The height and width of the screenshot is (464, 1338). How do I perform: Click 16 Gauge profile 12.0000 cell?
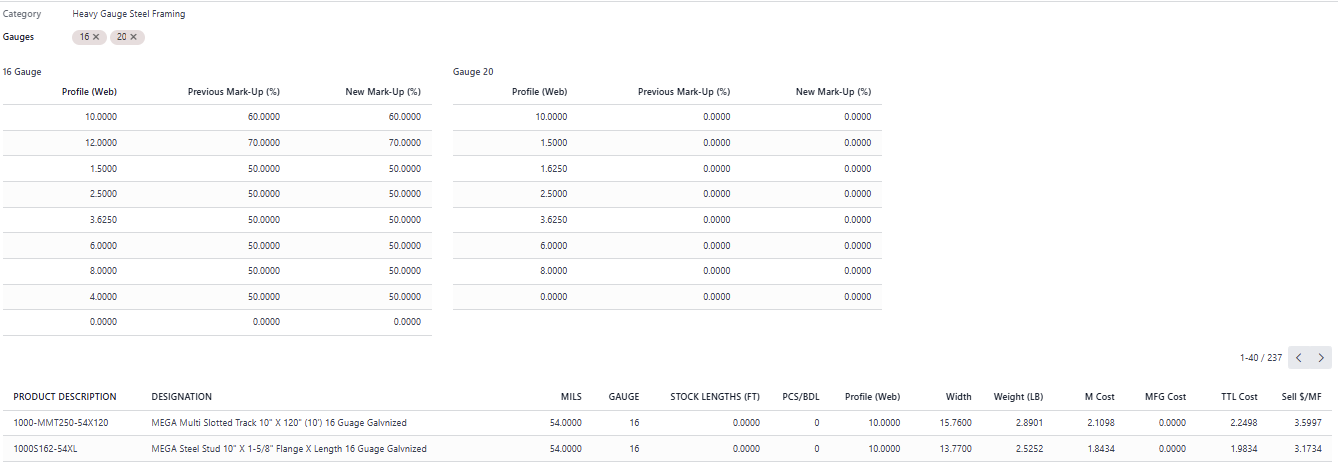[101, 143]
